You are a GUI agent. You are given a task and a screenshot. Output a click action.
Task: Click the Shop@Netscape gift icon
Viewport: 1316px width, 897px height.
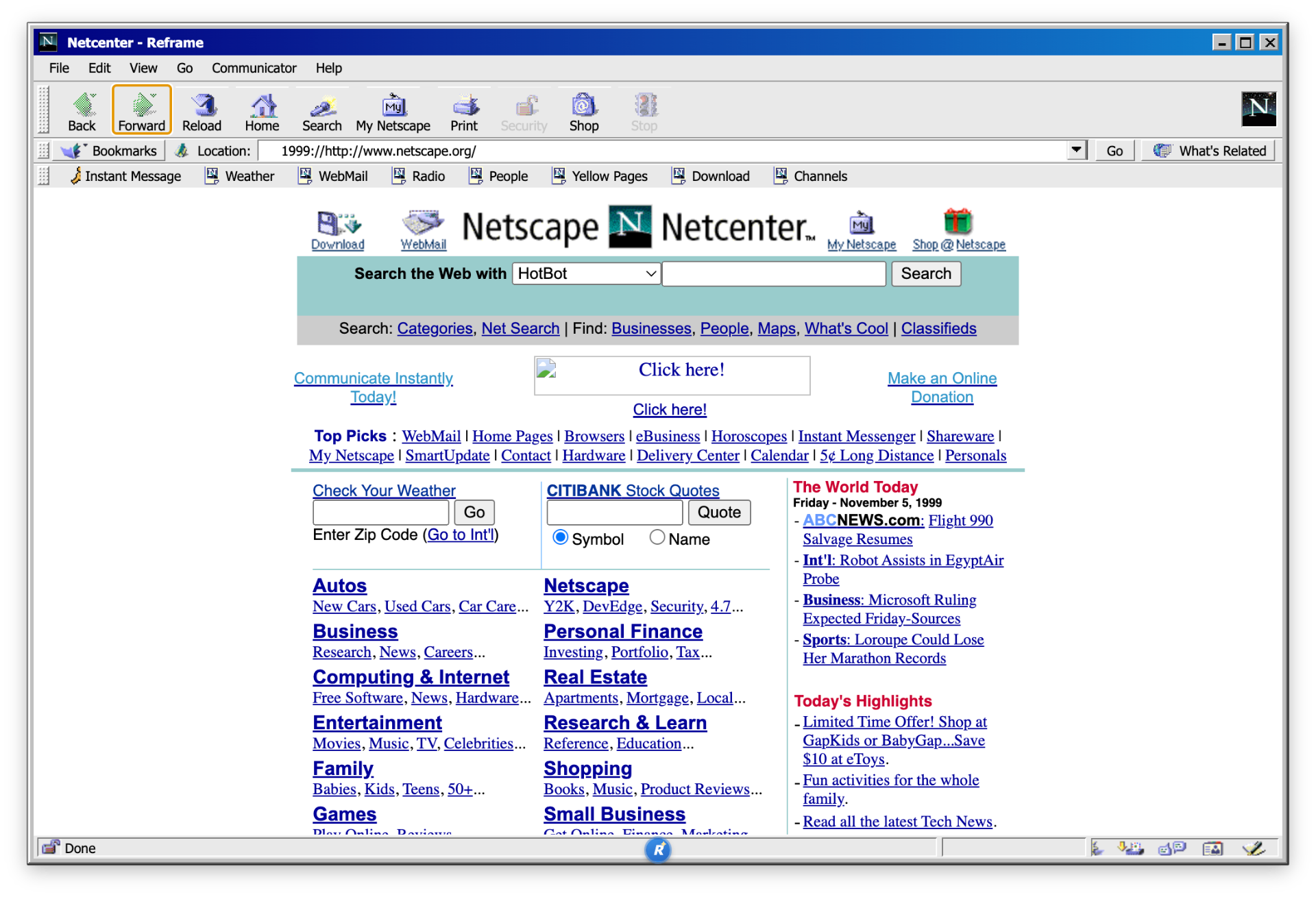(x=959, y=230)
